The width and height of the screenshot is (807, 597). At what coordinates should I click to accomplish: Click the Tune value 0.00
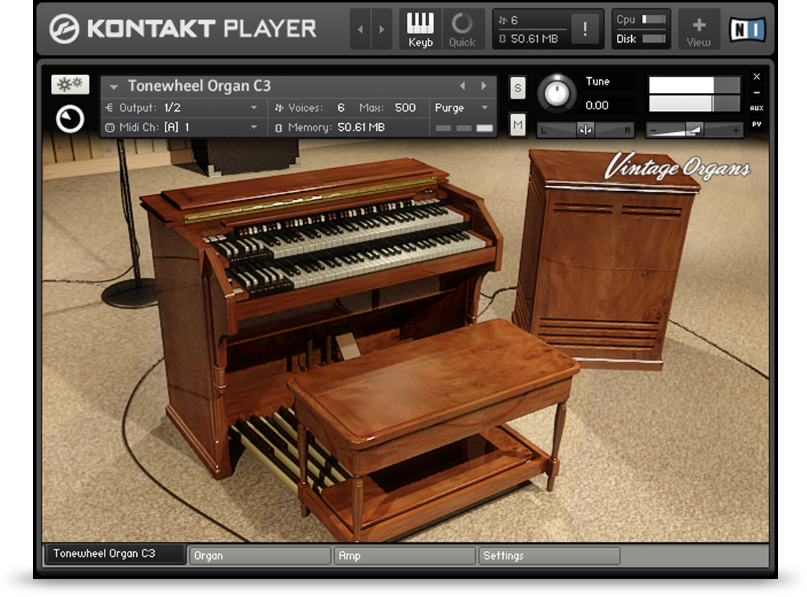[x=597, y=106]
